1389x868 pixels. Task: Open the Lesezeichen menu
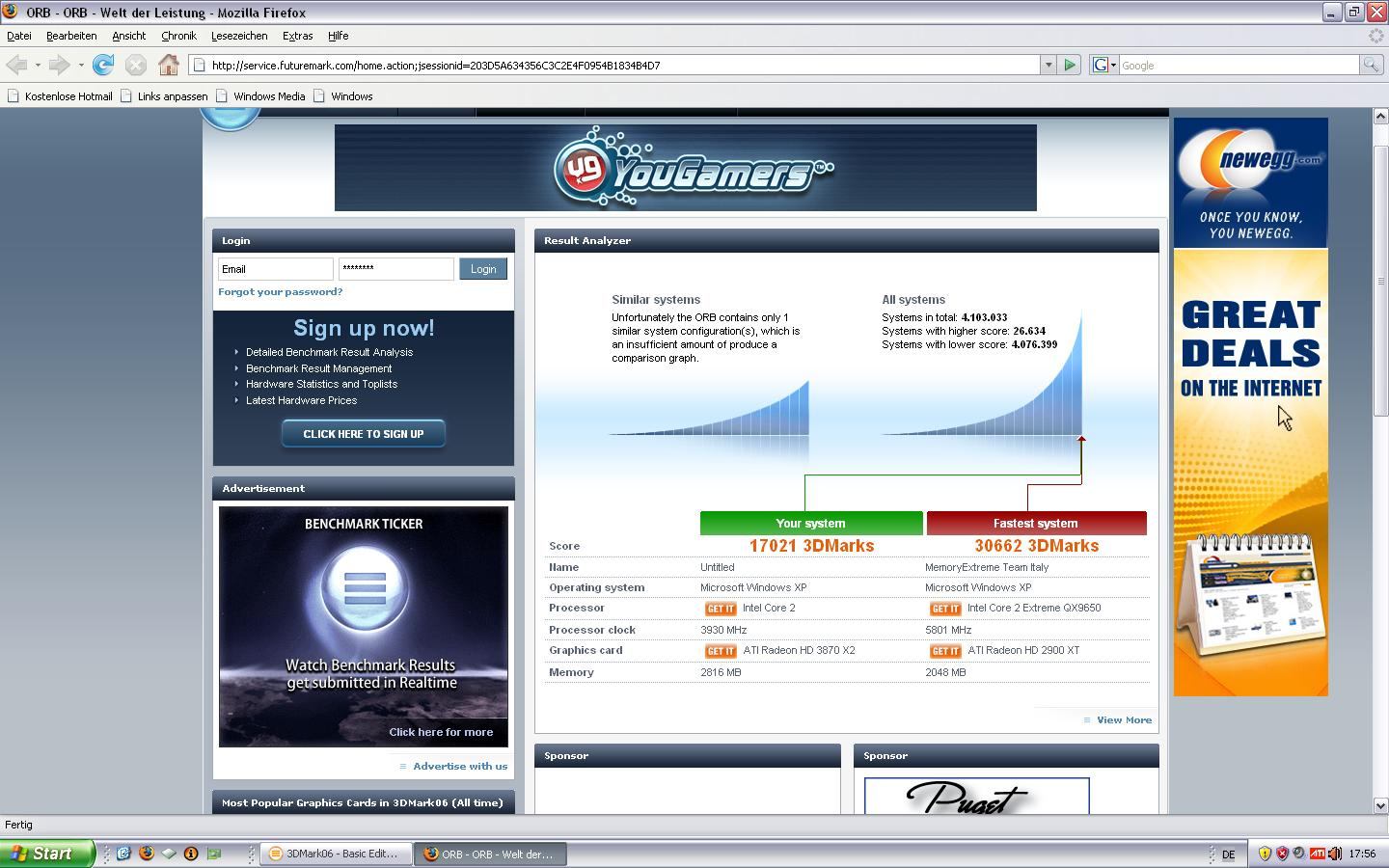[x=239, y=36]
